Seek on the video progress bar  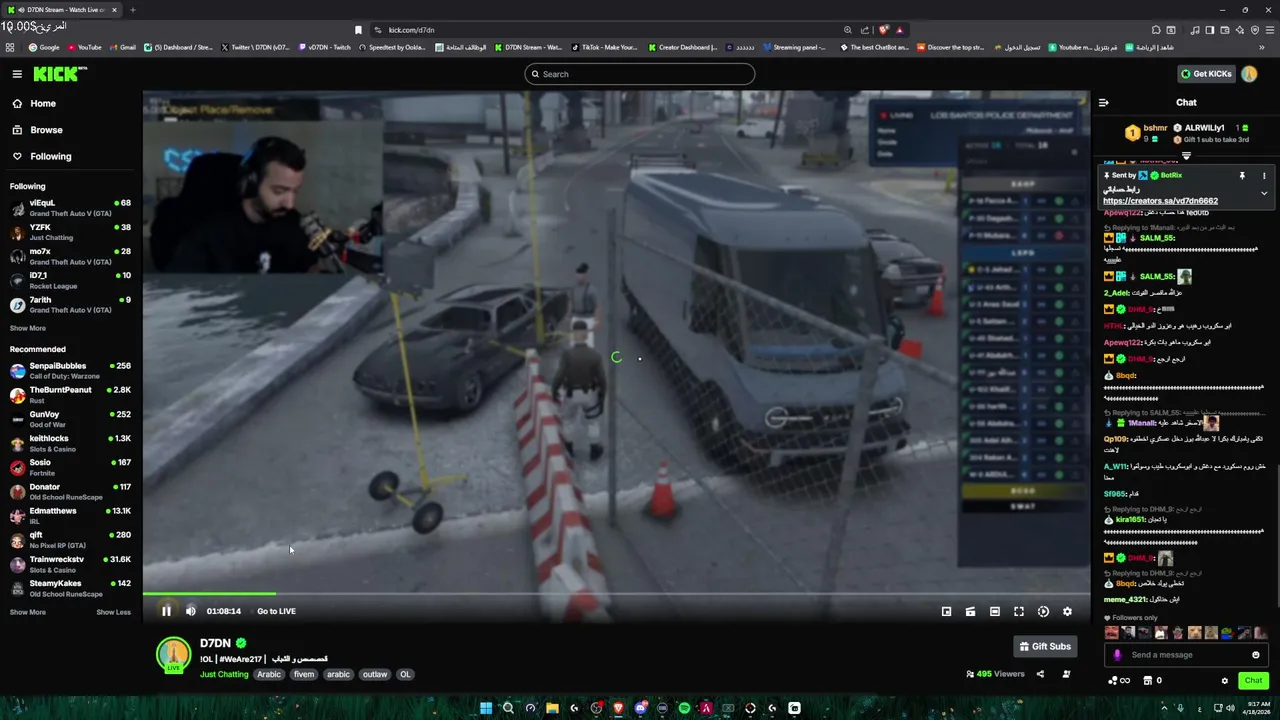(616, 594)
